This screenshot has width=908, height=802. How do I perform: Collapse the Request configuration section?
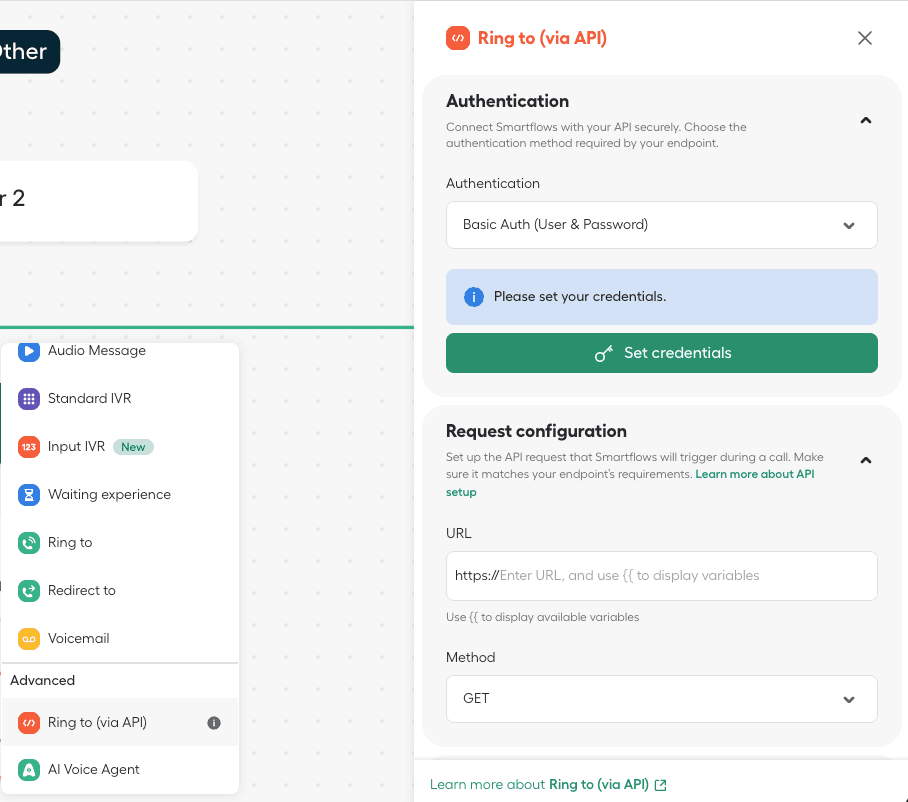pyautogui.click(x=866, y=461)
